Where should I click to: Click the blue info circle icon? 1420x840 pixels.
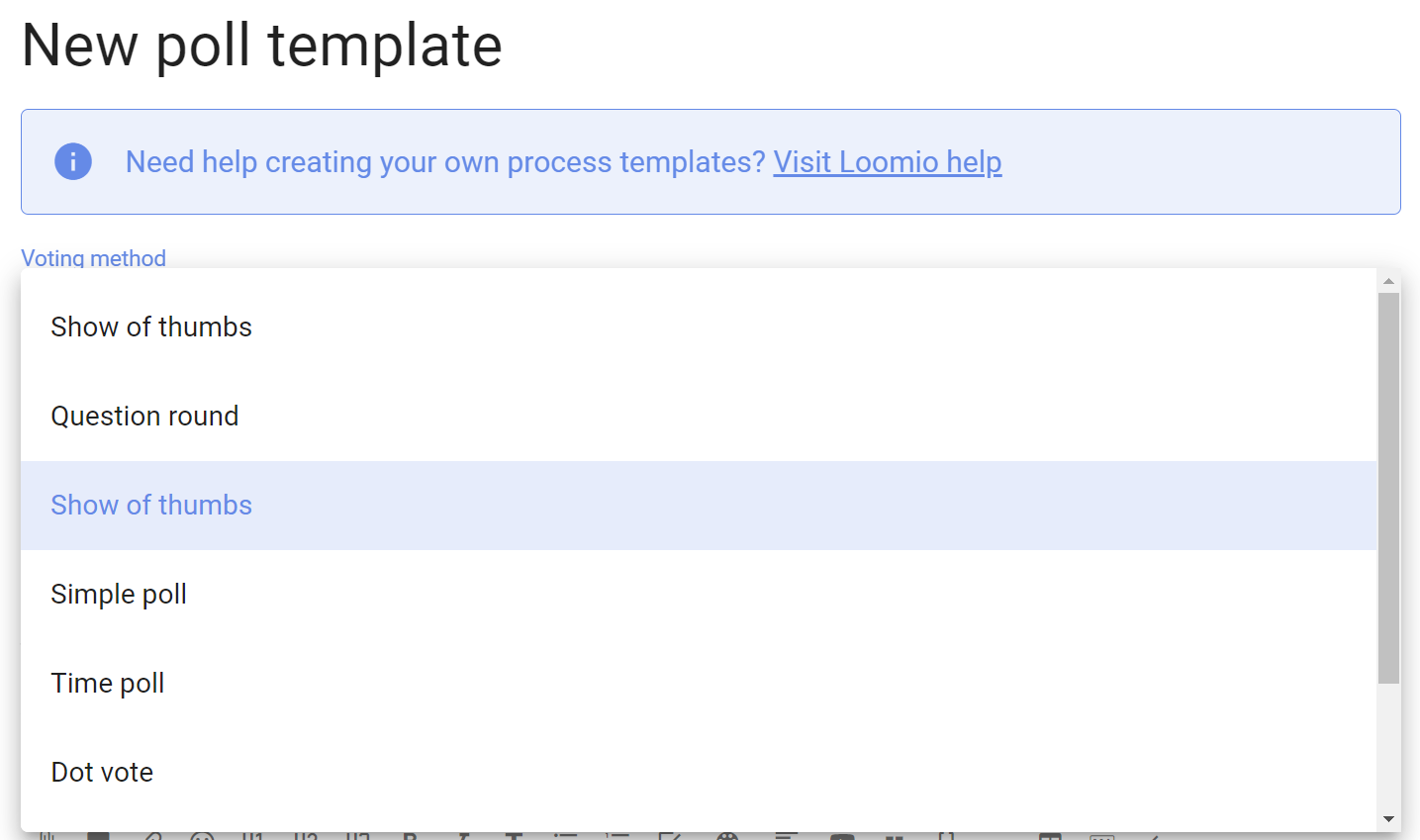tap(73, 161)
